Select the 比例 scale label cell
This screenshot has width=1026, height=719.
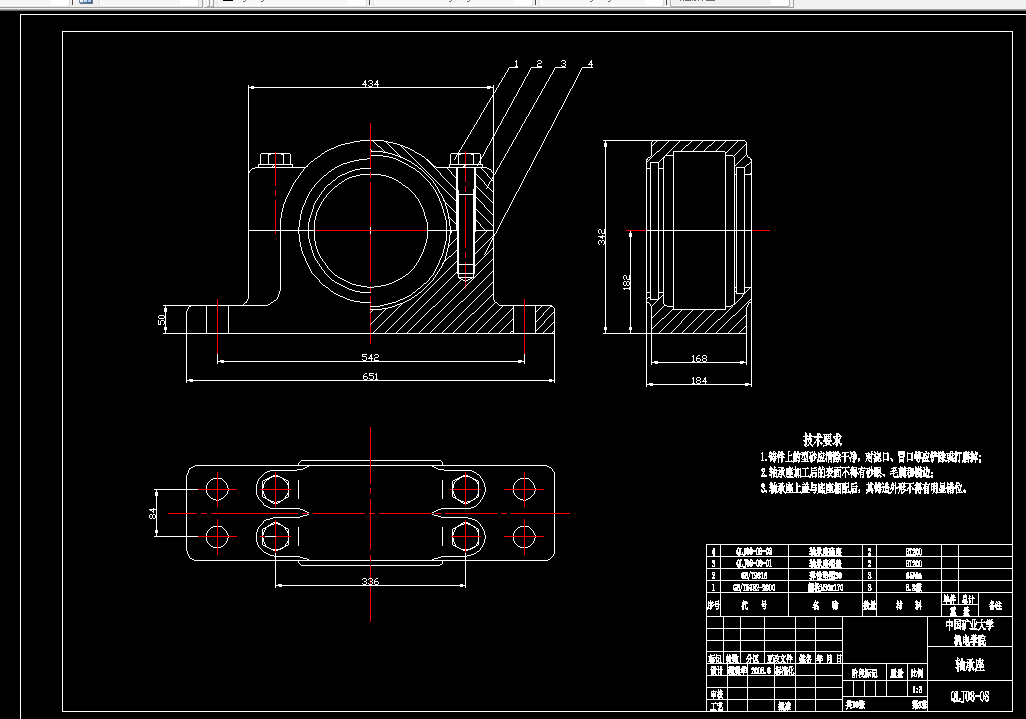click(917, 673)
